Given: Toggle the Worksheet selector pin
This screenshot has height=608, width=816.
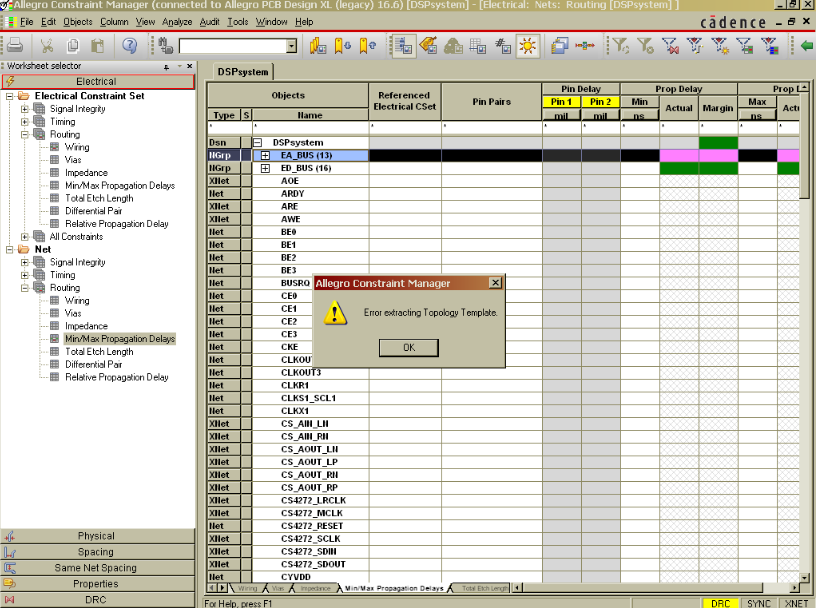Looking at the screenshot, I should pyautogui.click(x=167, y=66).
